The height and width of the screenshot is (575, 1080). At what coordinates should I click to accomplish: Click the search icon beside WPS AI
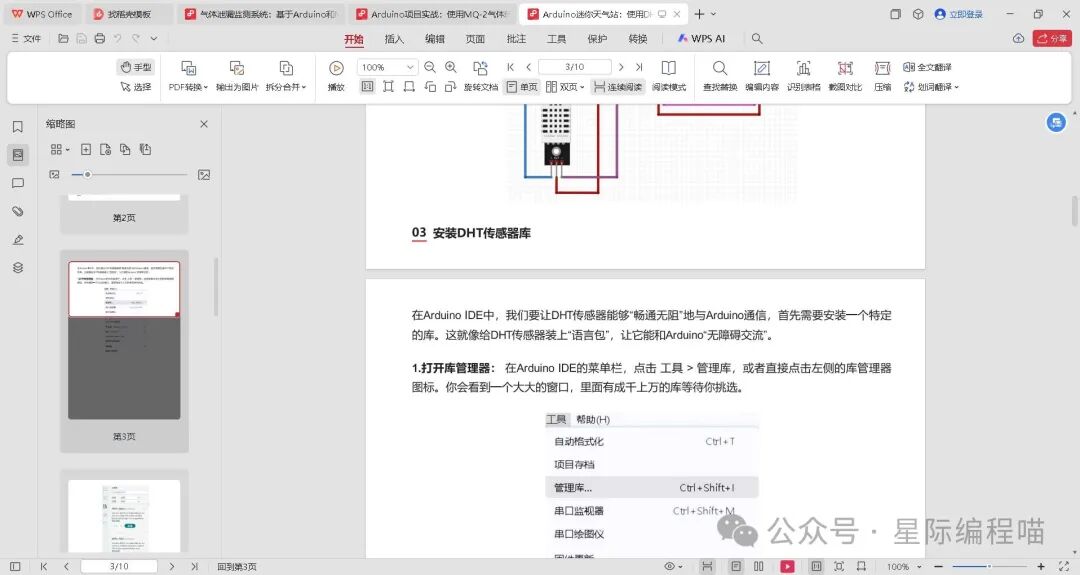tap(757, 39)
